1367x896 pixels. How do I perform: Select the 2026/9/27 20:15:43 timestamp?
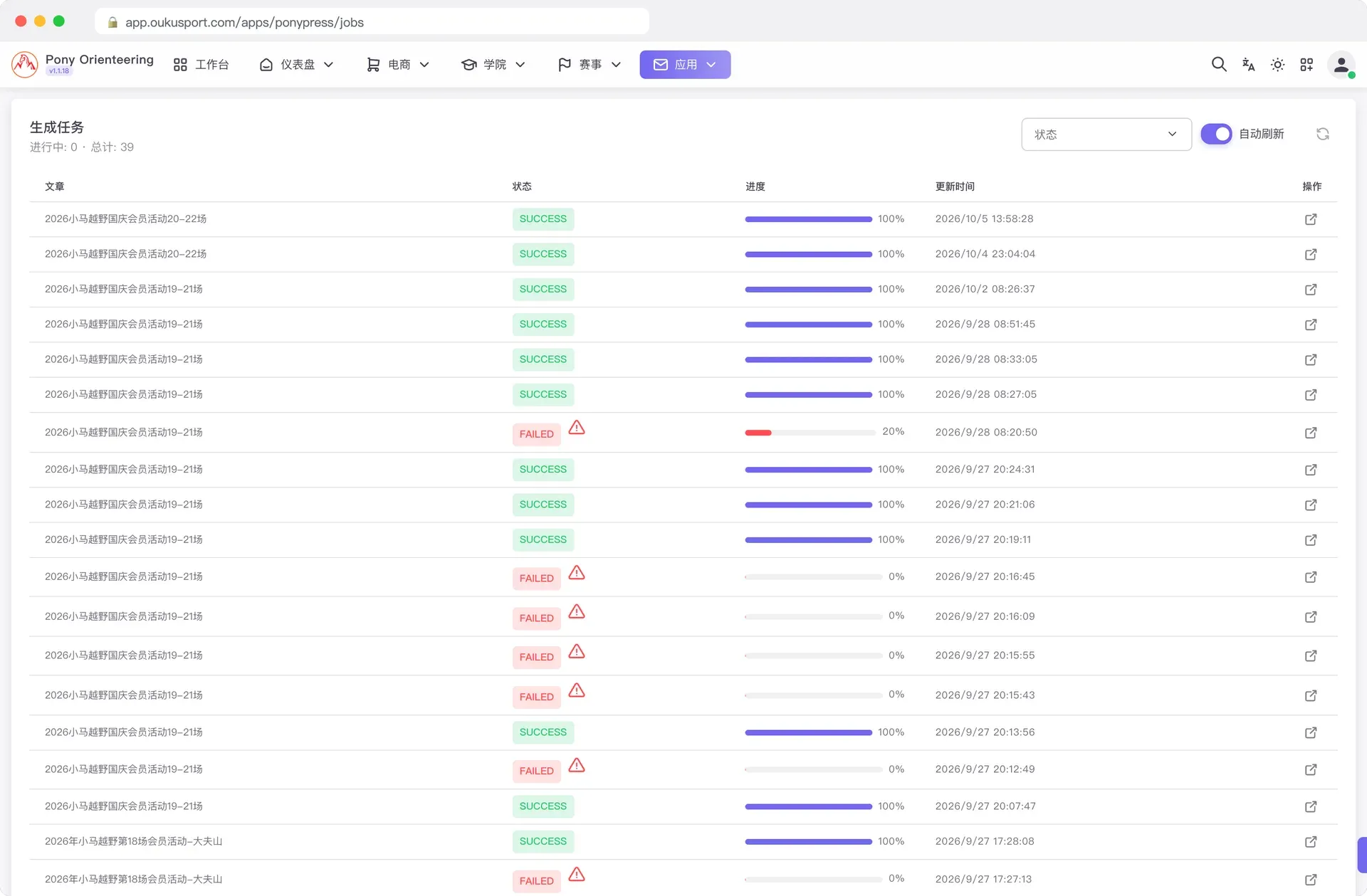click(985, 695)
